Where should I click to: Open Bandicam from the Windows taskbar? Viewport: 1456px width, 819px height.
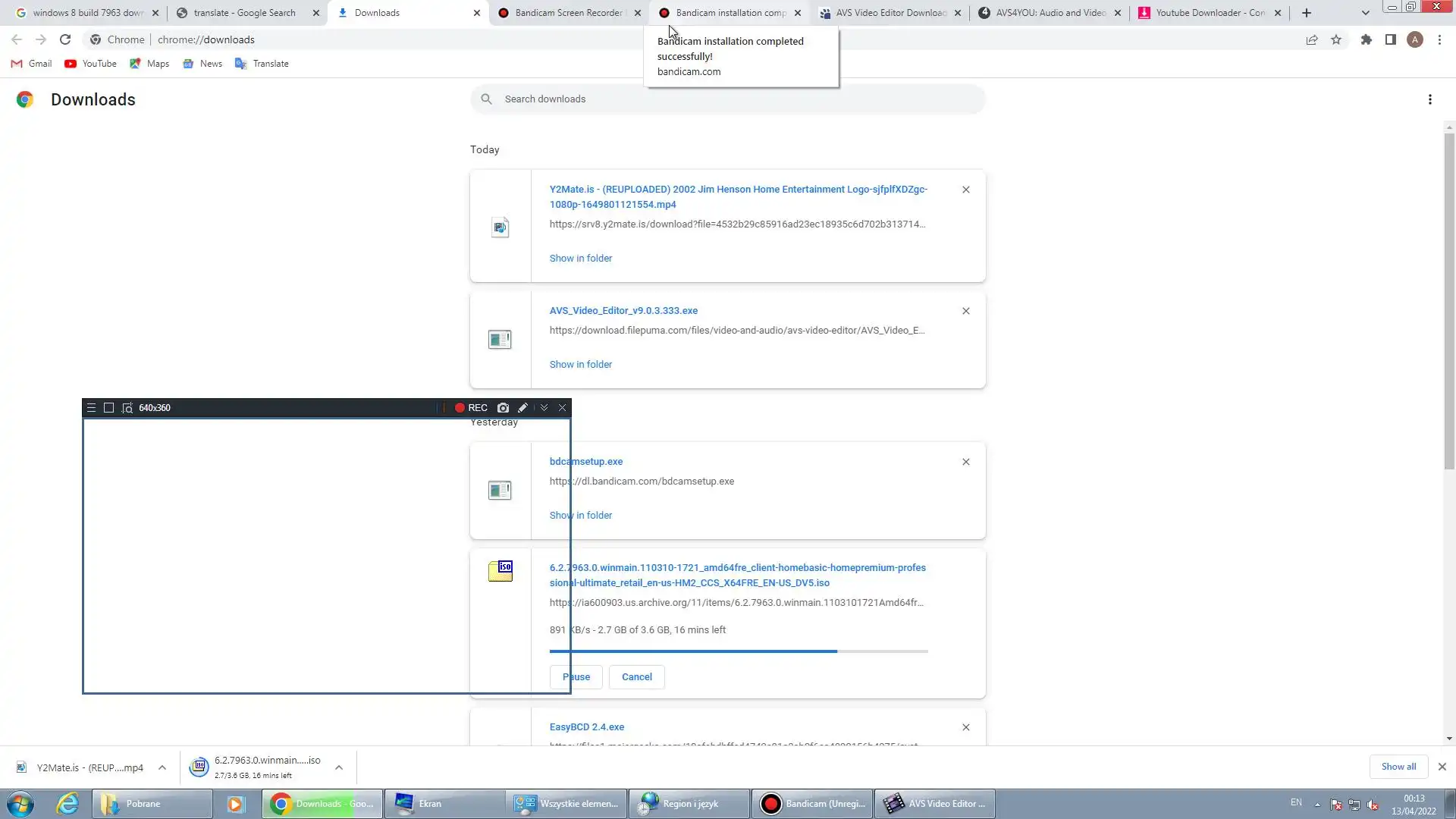click(811, 803)
